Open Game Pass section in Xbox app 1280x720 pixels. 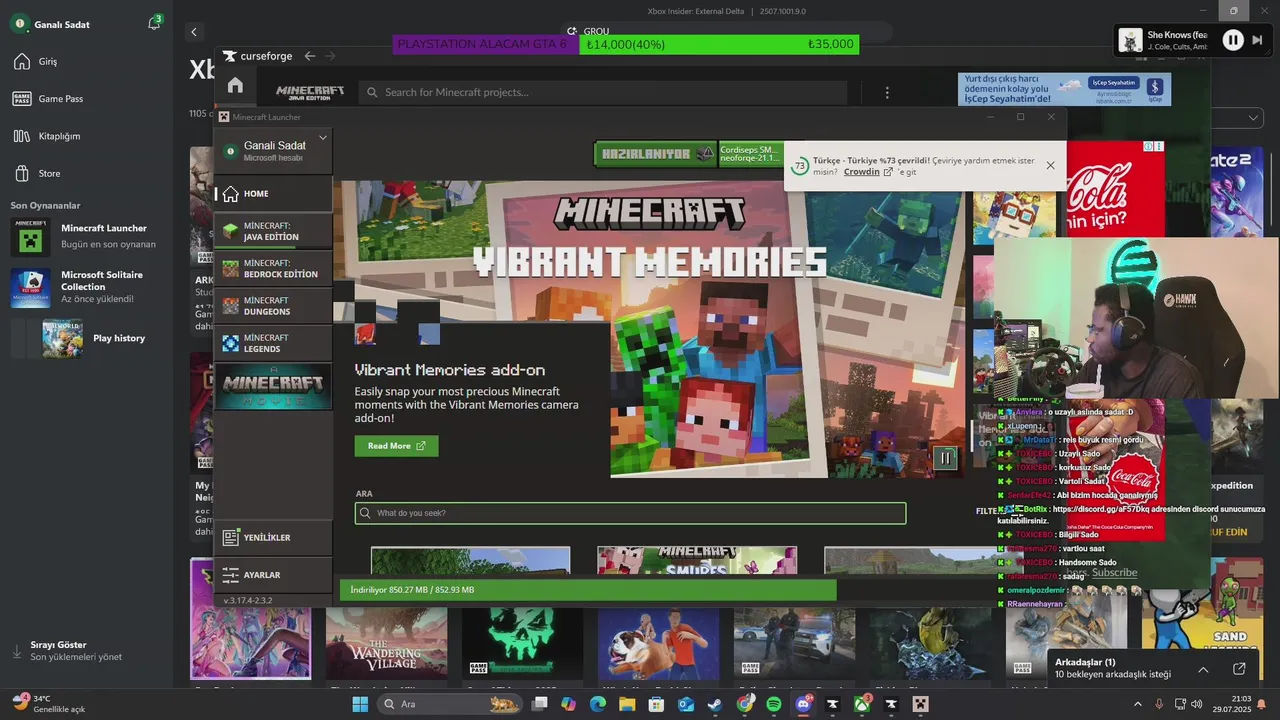point(48,99)
